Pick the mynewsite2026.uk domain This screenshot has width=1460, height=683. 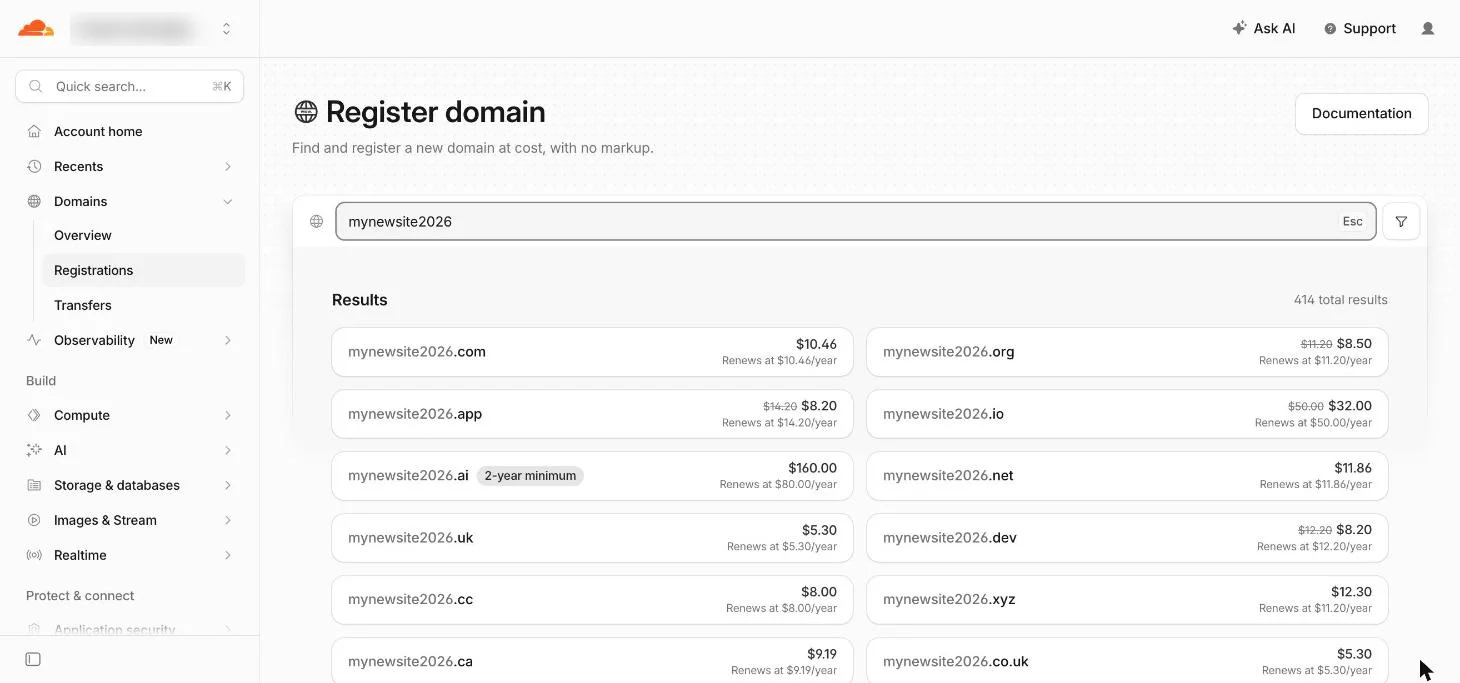point(592,538)
